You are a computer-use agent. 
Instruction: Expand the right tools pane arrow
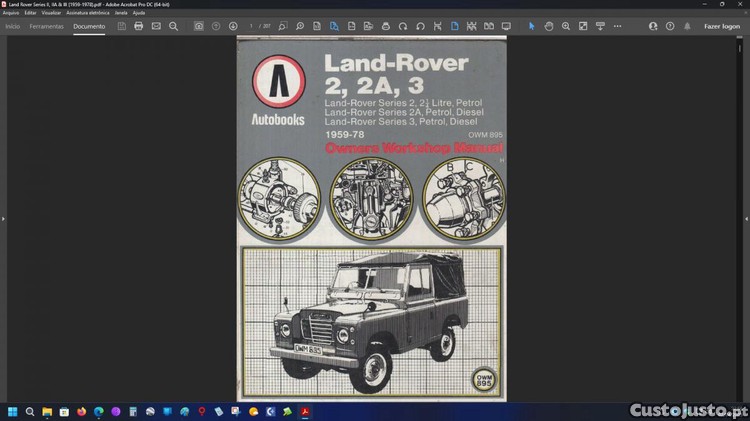pos(746,218)
